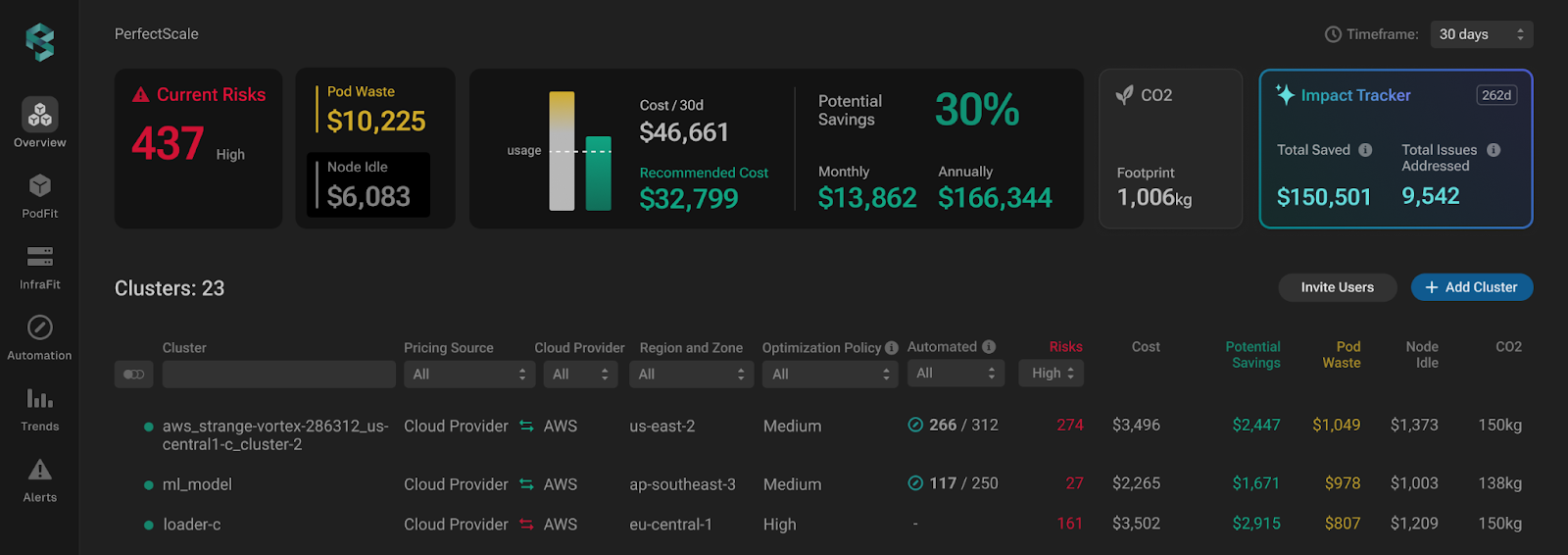The height and width of the screenshot is (555, 1568).
Task: Click the Monthly $13,862 savings value
Action: [867, 199]
